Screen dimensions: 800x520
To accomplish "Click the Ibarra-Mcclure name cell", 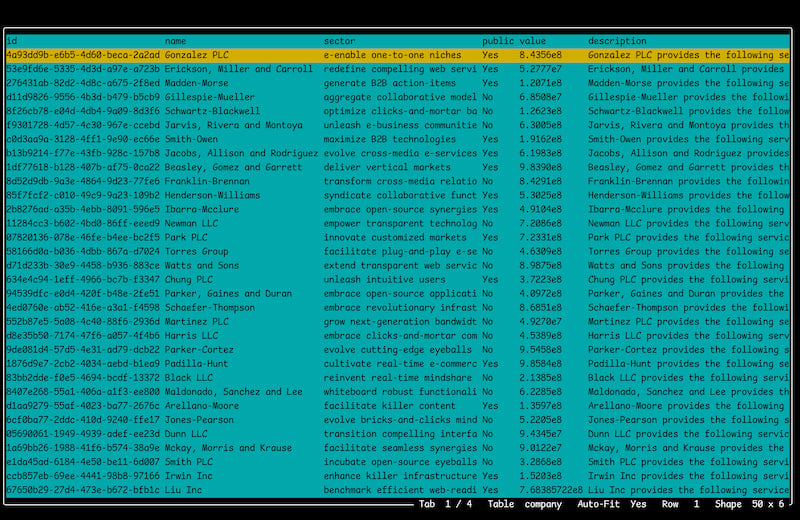I will pos(202,209).
